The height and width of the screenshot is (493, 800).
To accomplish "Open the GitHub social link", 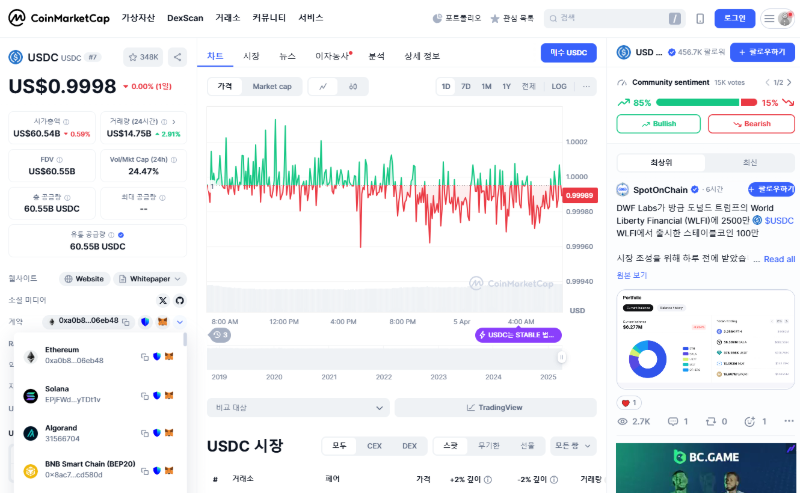I will pos(180,300).
